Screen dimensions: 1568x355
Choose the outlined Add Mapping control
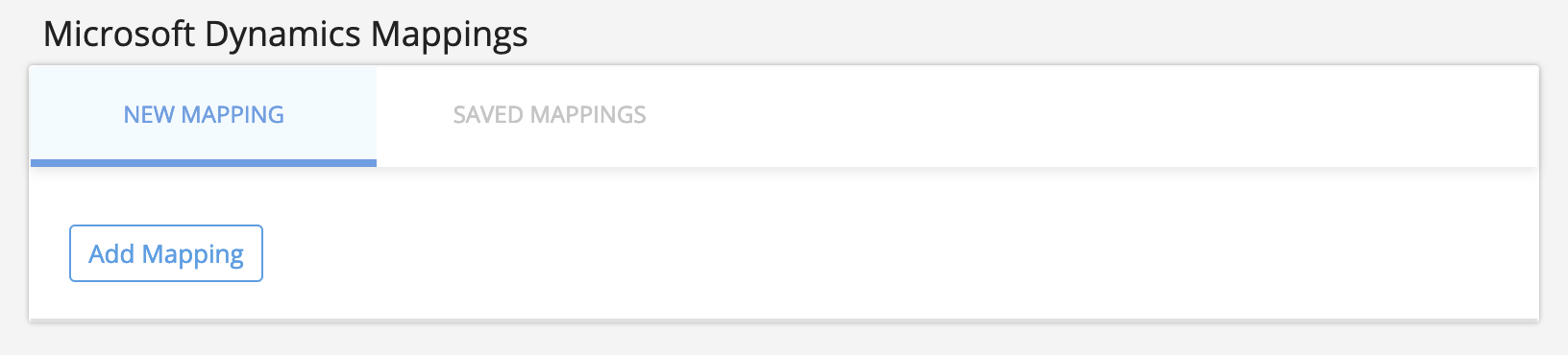pos(165,253)
